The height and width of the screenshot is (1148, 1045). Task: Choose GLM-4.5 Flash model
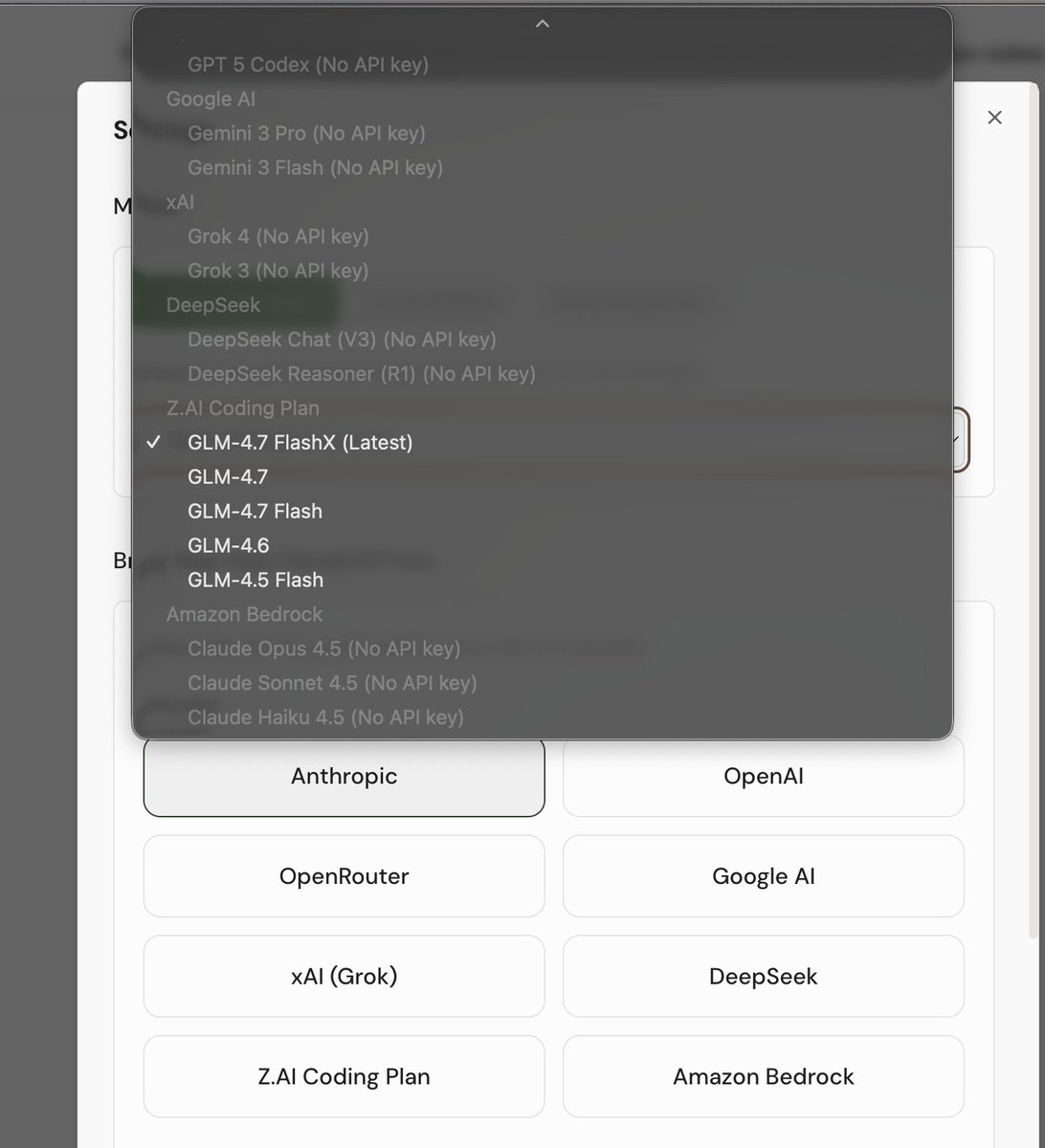click(x=542, y=580)
